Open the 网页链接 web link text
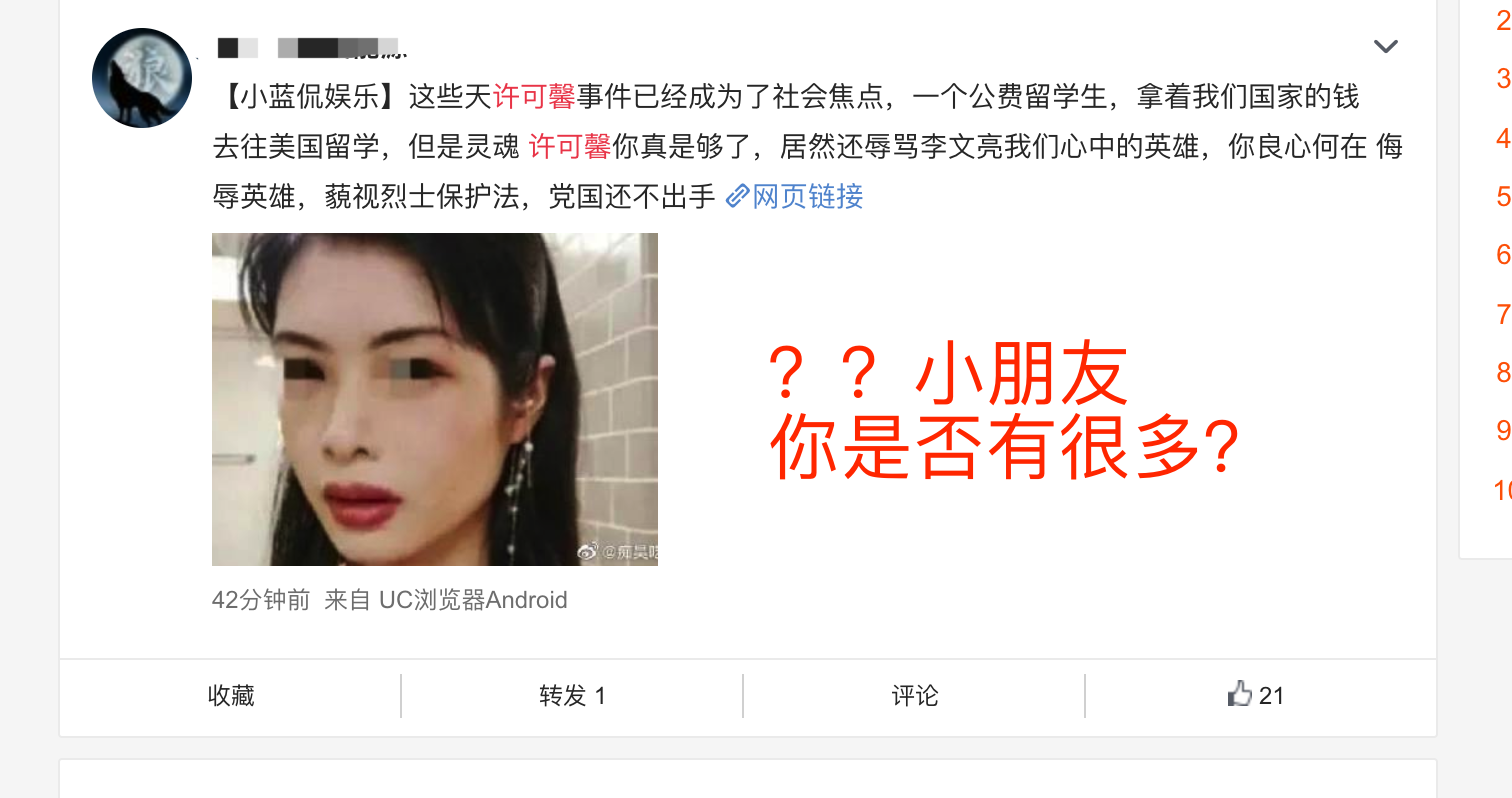Screen dimensions: 1512x798 point(807,196)
